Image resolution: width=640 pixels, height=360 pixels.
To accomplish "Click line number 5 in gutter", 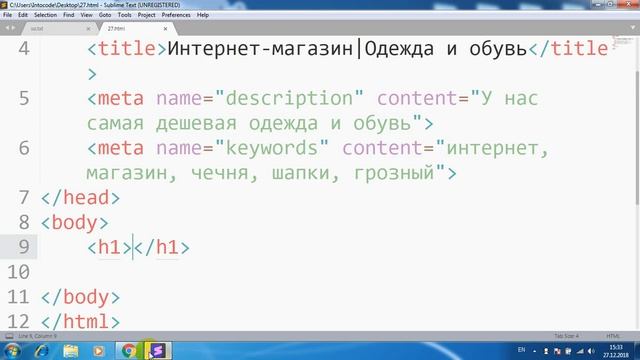I will [x=24, y=99].
